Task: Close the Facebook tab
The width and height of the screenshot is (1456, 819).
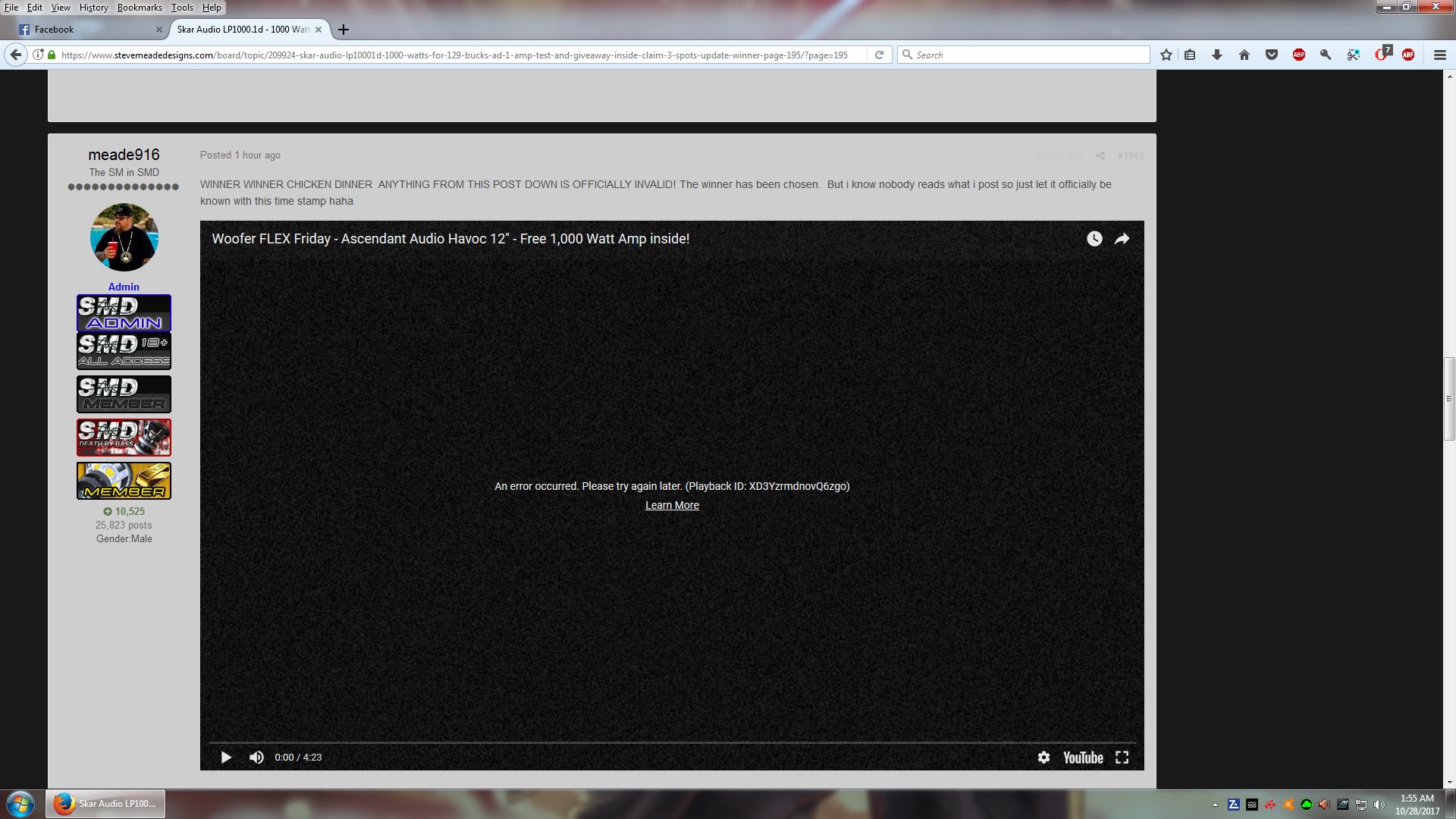Action: tap(158, 30)
